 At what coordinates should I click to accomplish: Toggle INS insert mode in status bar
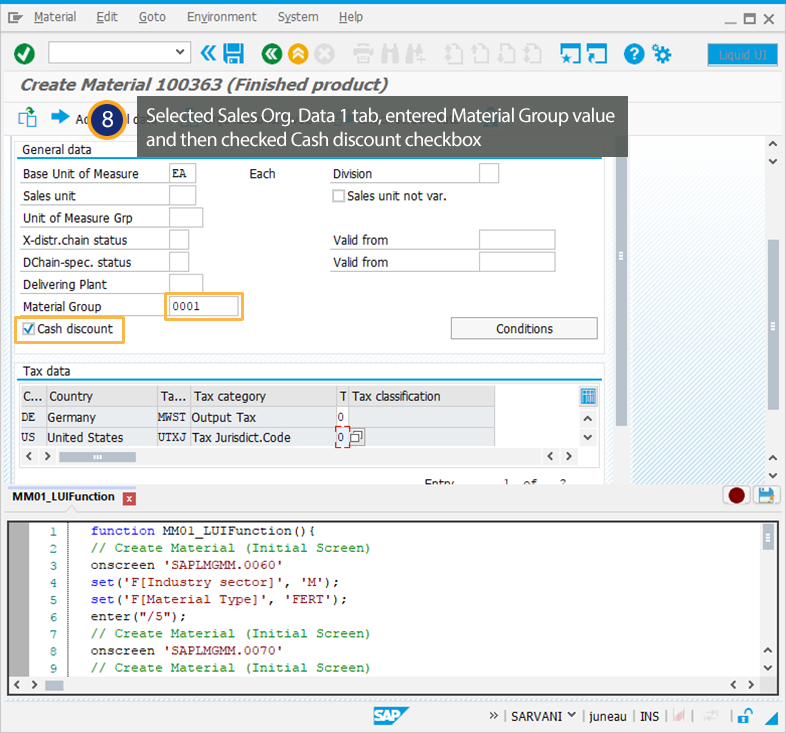coord(649,716)
